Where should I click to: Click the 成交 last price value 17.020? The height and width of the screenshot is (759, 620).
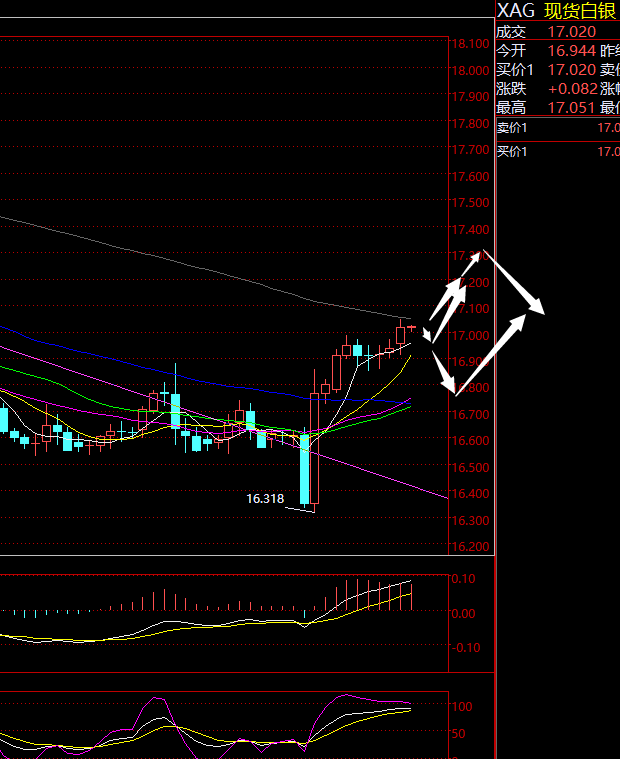tap(572, 32)
